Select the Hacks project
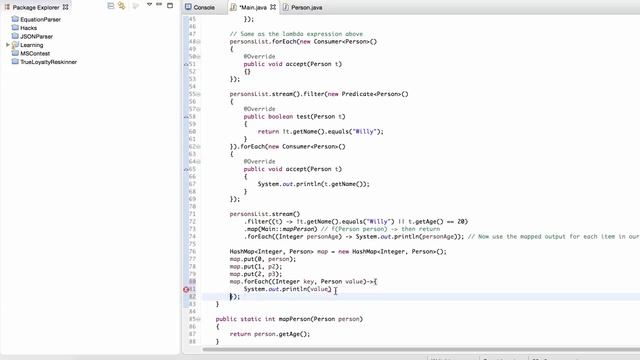This screenshot has width=640, height=360. tap(29, 28)
